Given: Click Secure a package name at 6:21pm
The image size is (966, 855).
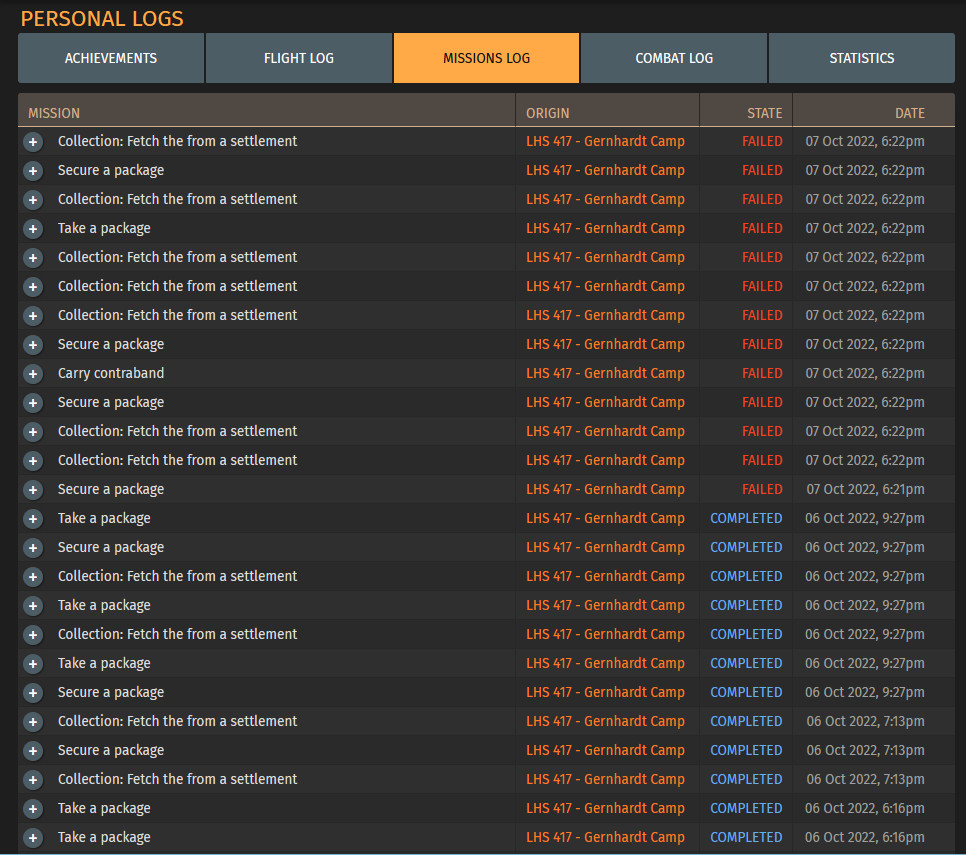Looking at the screenshot, I should pos(111,489).
